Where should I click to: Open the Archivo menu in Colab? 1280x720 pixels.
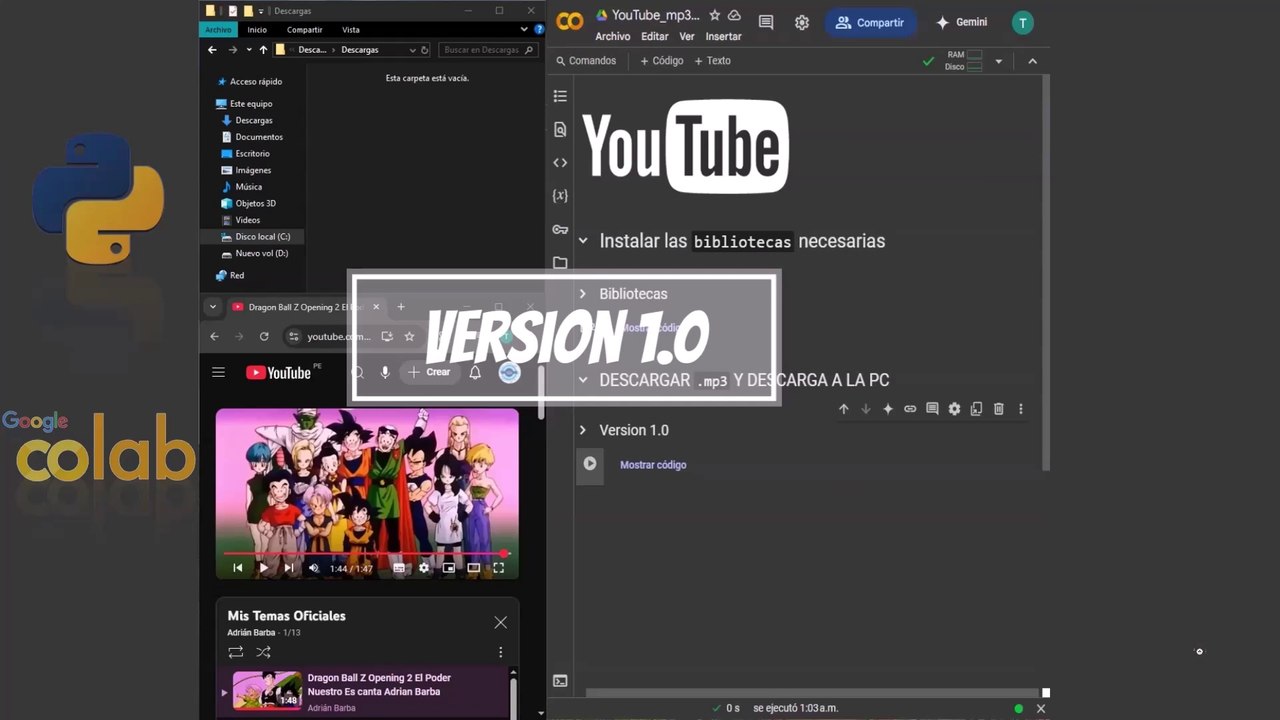[x=613, y=37]
